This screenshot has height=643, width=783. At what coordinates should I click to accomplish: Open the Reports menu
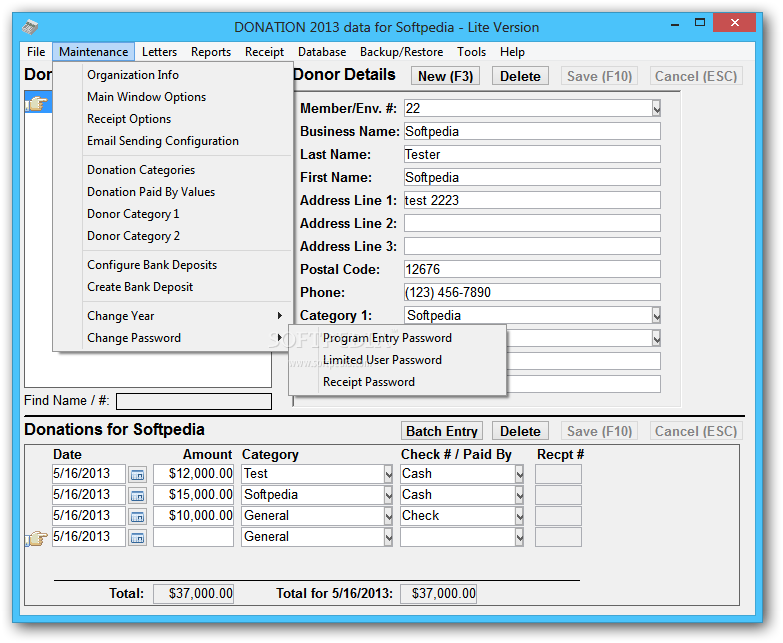(211, 52)
